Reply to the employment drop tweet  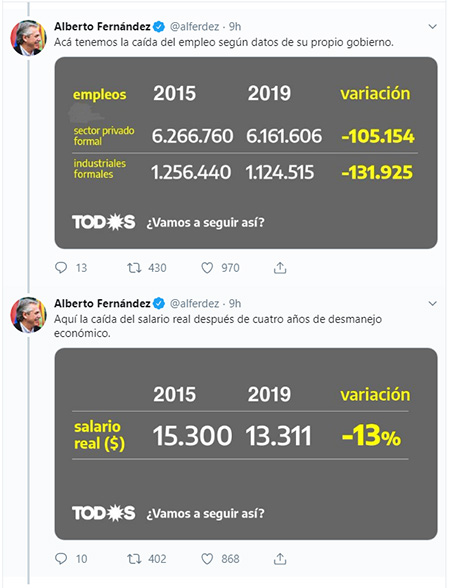(x=61, y=268)
